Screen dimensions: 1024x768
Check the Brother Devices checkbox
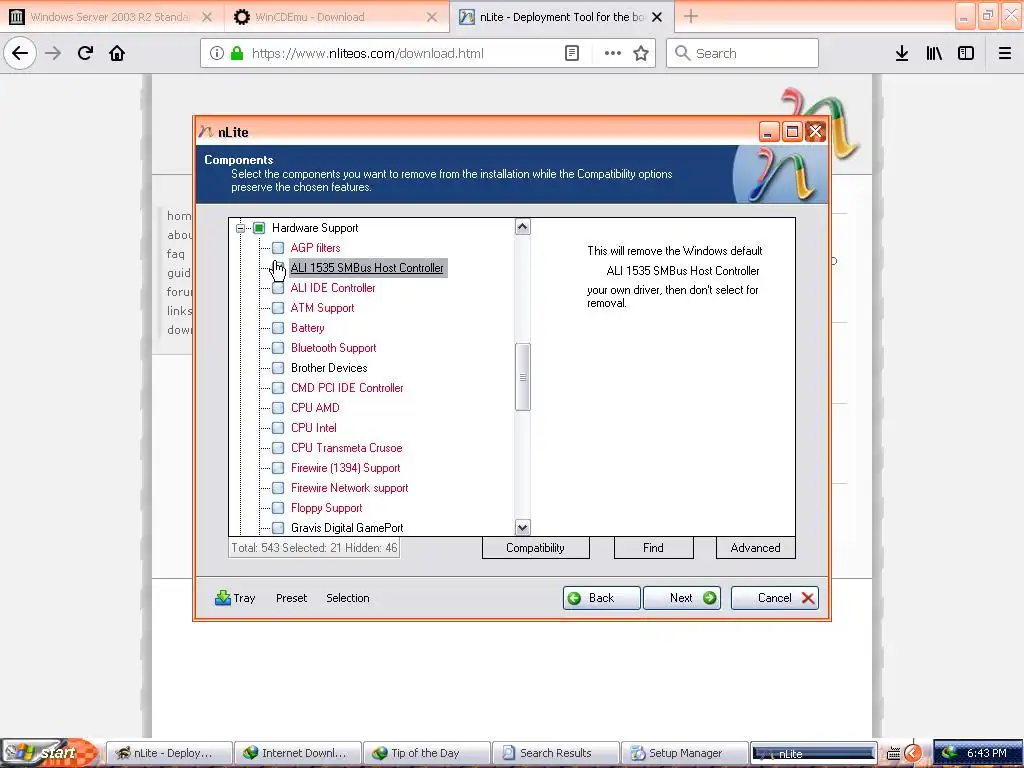click(278, 368)
